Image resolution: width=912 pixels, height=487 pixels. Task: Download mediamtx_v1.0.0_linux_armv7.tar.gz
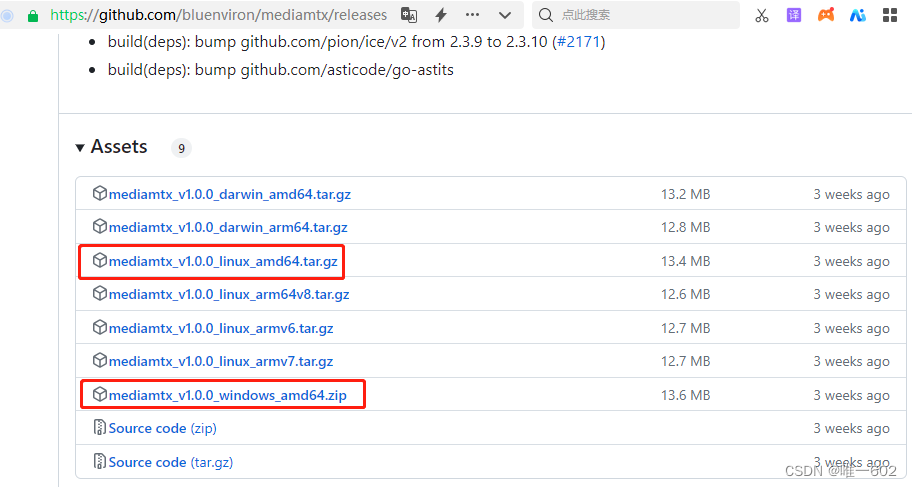(221, 362)
